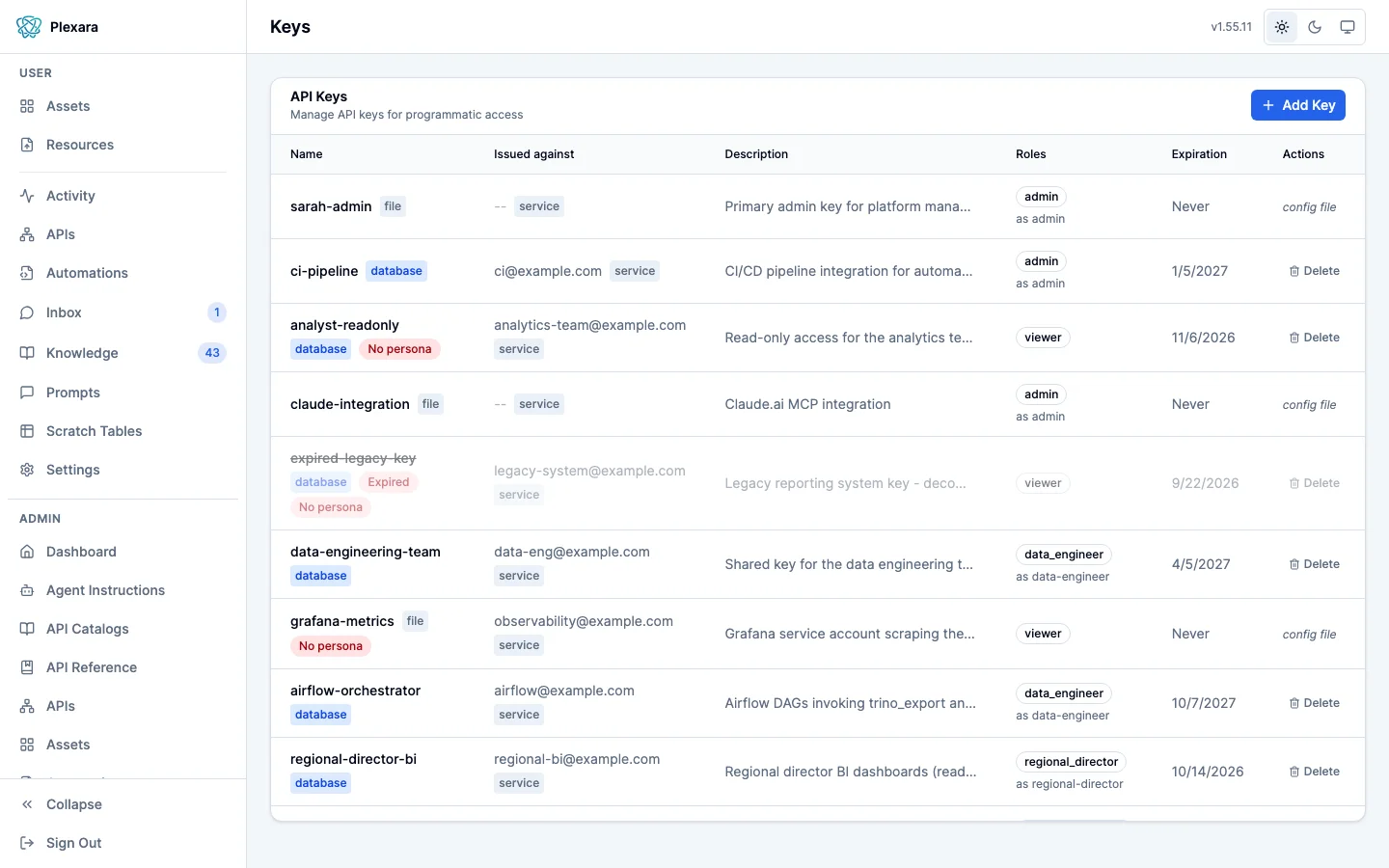Click No persona badge on analyst-readonly
The width and height of the screenshot is (1389, 868).
[x=399, y=349]
